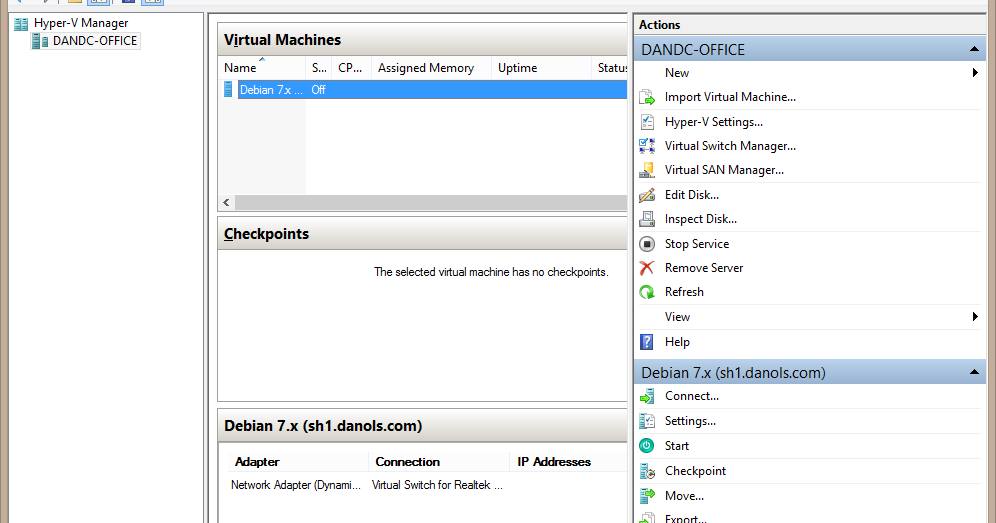The height and width of the screenshot is (523, 996).
Task: Select the Network Adapter (Dynami... entry
Action: pyautogui.click(x=295, y=485)
